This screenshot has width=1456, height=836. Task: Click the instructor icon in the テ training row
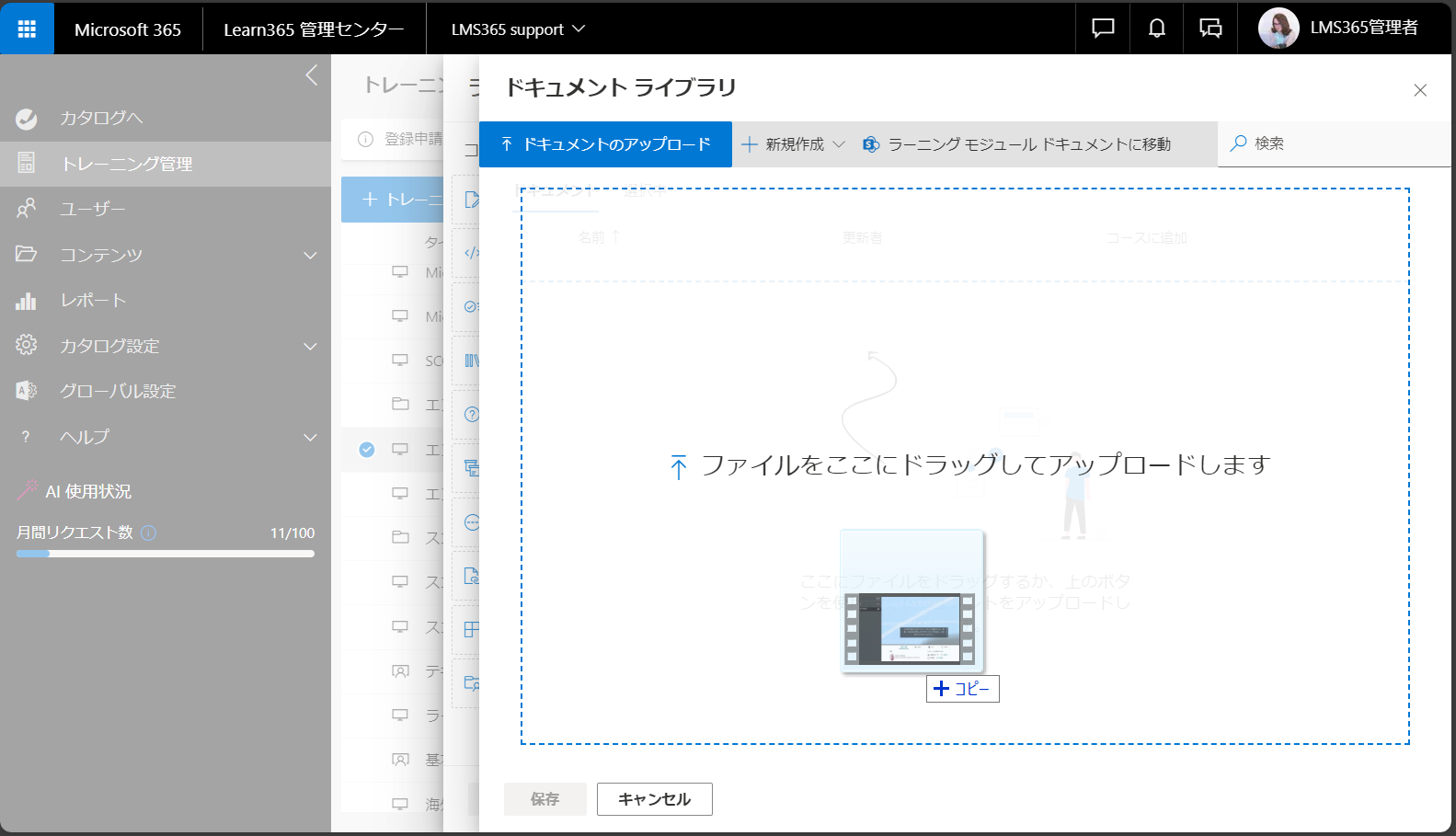pos(400,671)
